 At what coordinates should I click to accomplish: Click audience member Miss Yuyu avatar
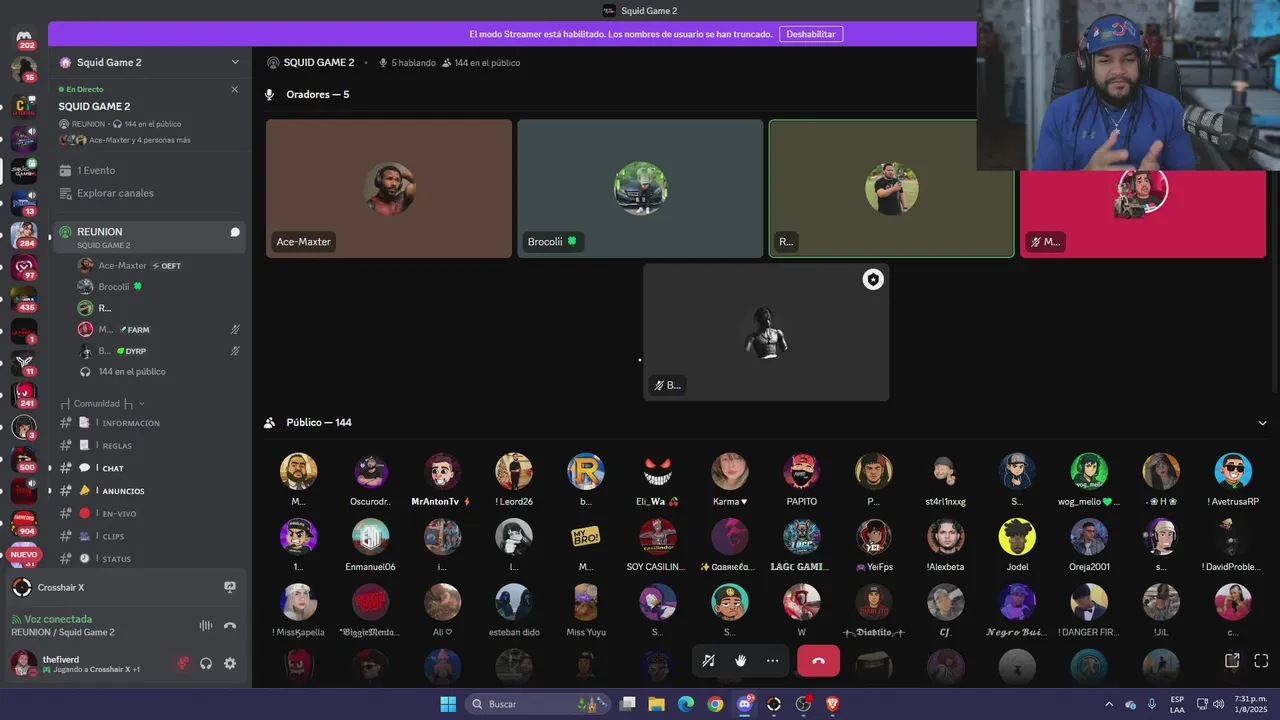click(x=586, y=602)
